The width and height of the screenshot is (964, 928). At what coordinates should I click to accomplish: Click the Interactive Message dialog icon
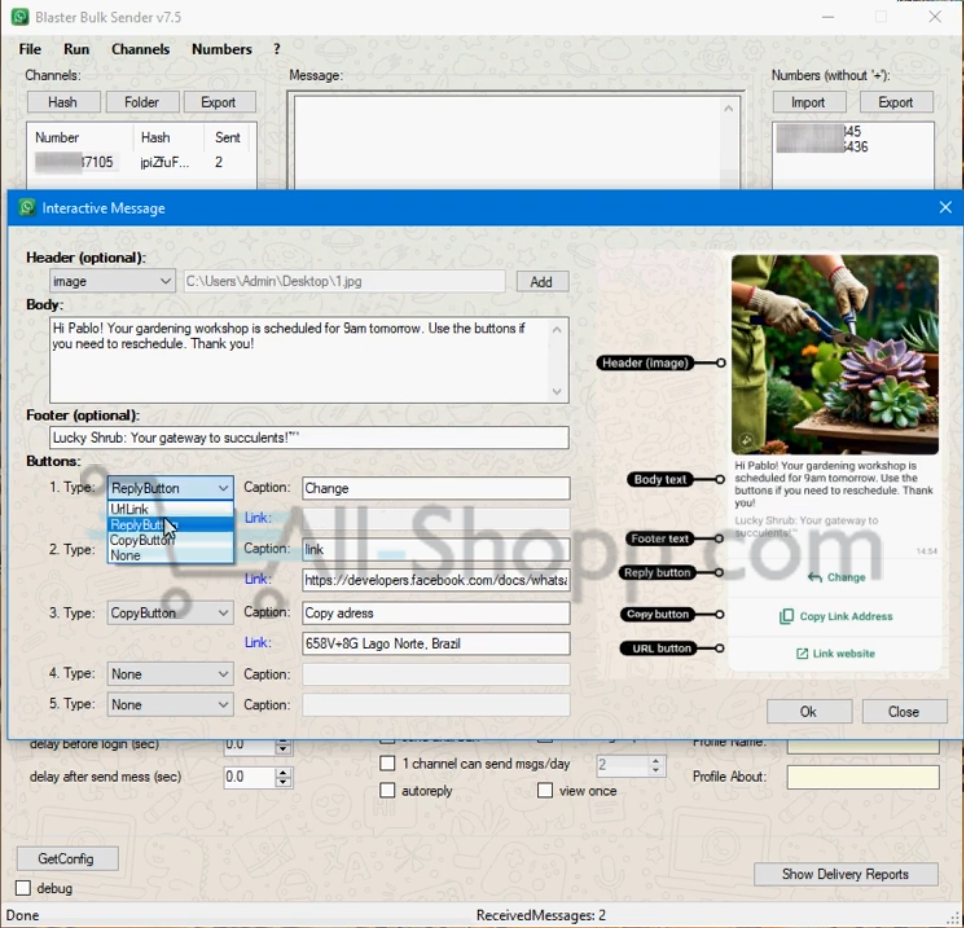pyautogui.click(x=27, y=208)
